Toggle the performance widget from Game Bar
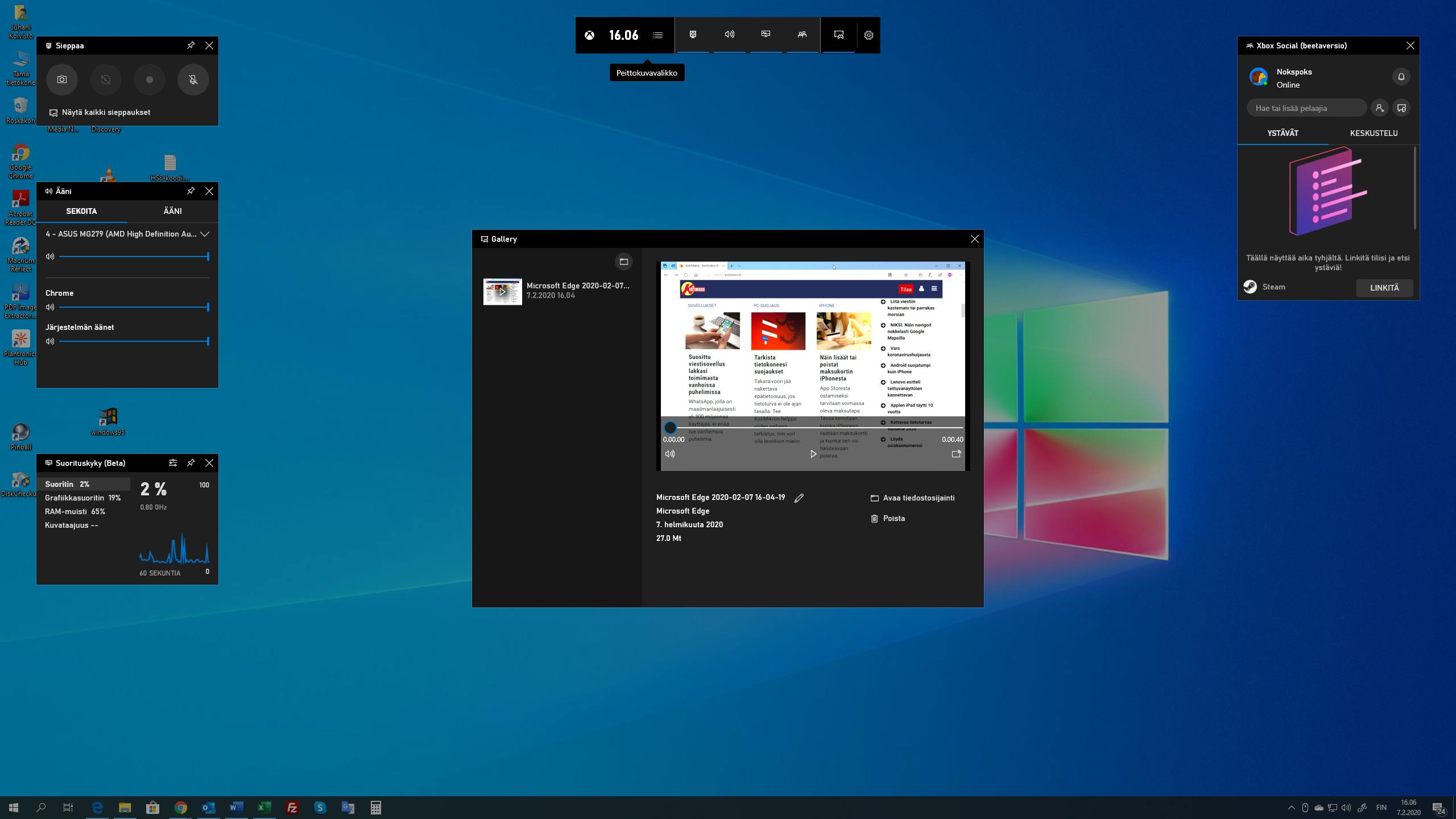The image size is (1456, 819). 766,35
